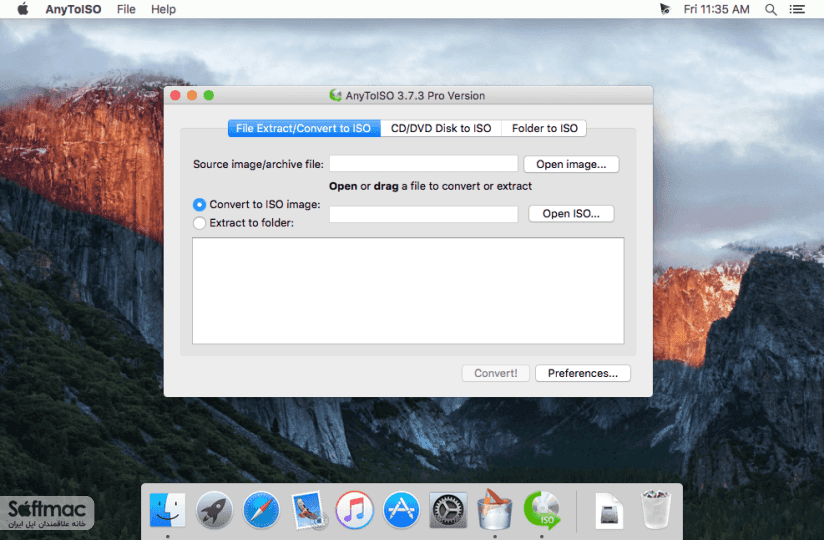This screenshot has width=824, height=540.
Task: Click the Open image... button
Action: pos(571,164)
